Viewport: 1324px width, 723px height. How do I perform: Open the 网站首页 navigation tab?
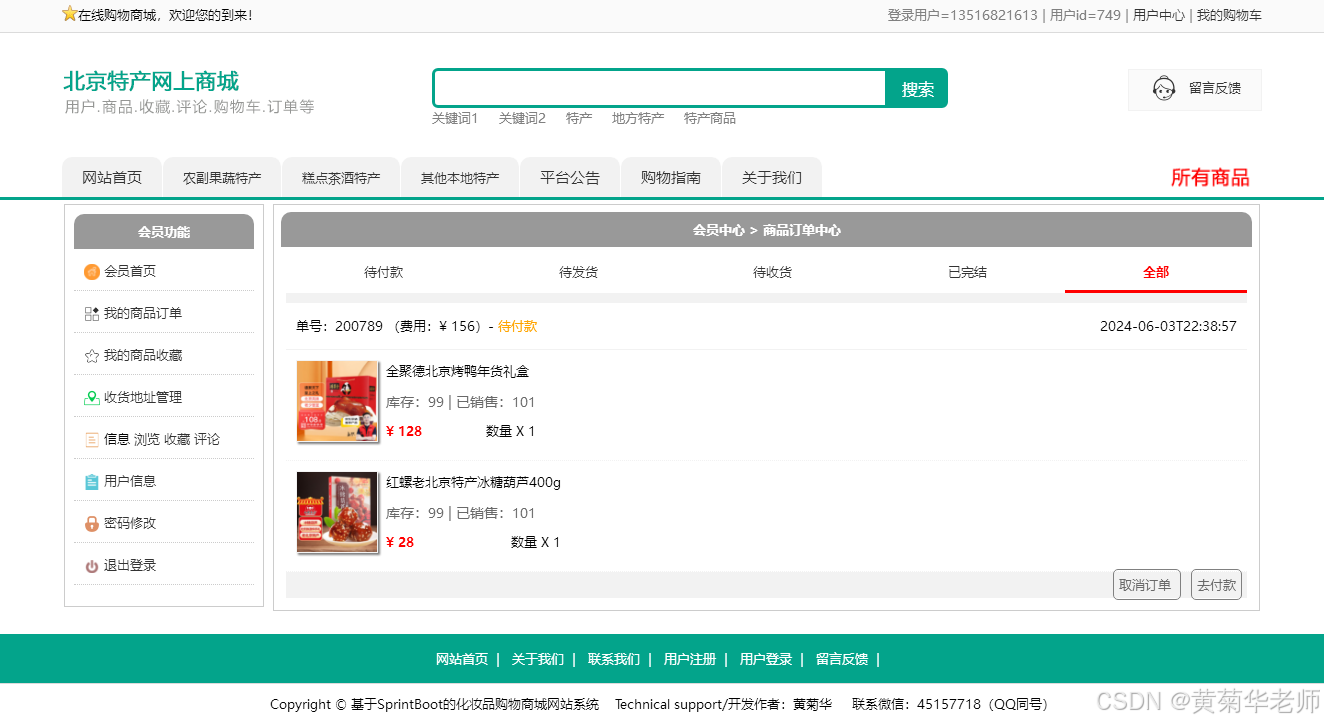(112, 178)
